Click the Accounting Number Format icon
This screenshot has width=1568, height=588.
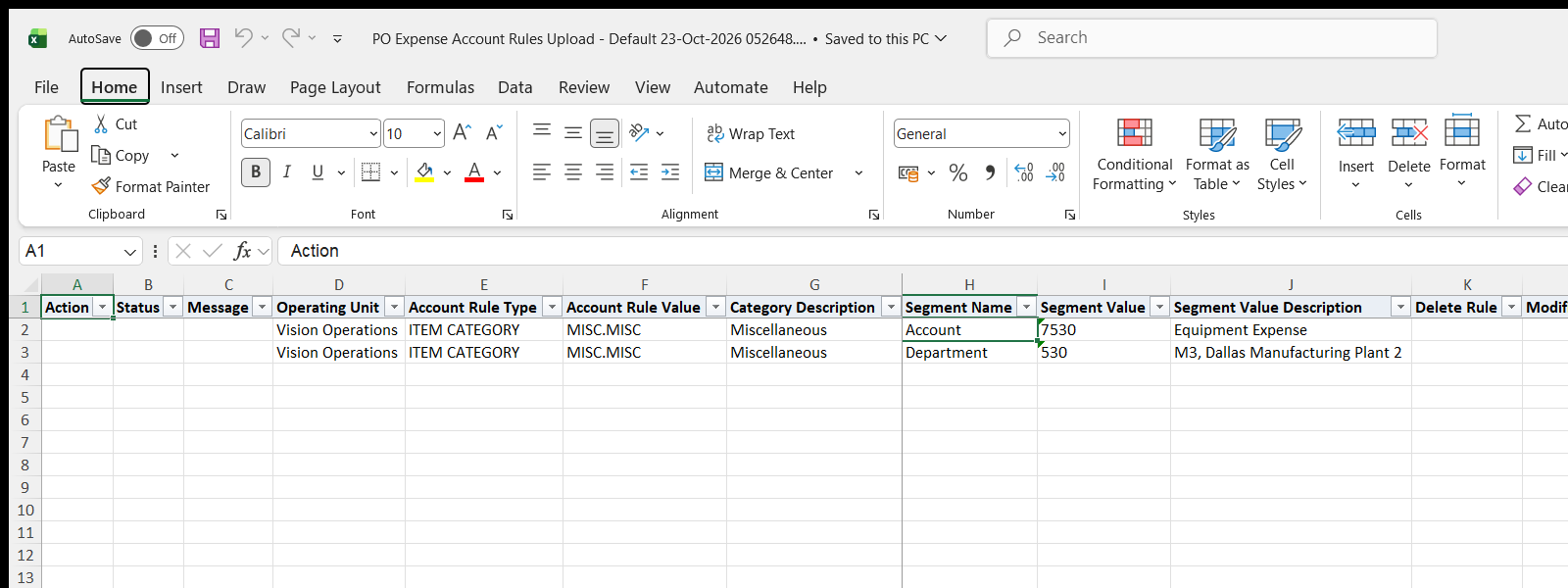point(908,173)
